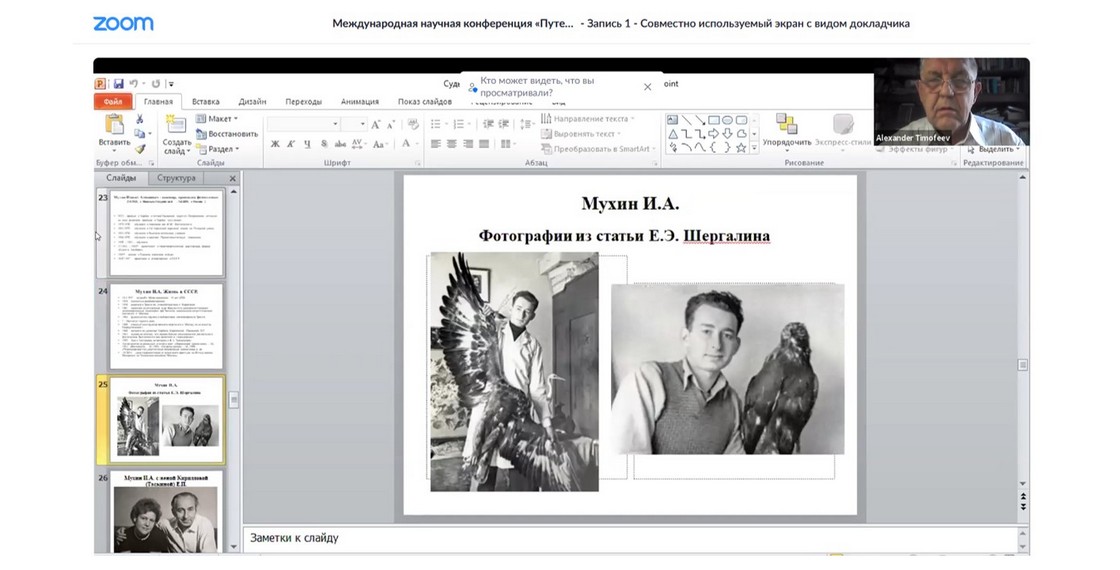Select the Format Painter brush icon
Screen dimensions: 1120x570
tap(140, 148)
